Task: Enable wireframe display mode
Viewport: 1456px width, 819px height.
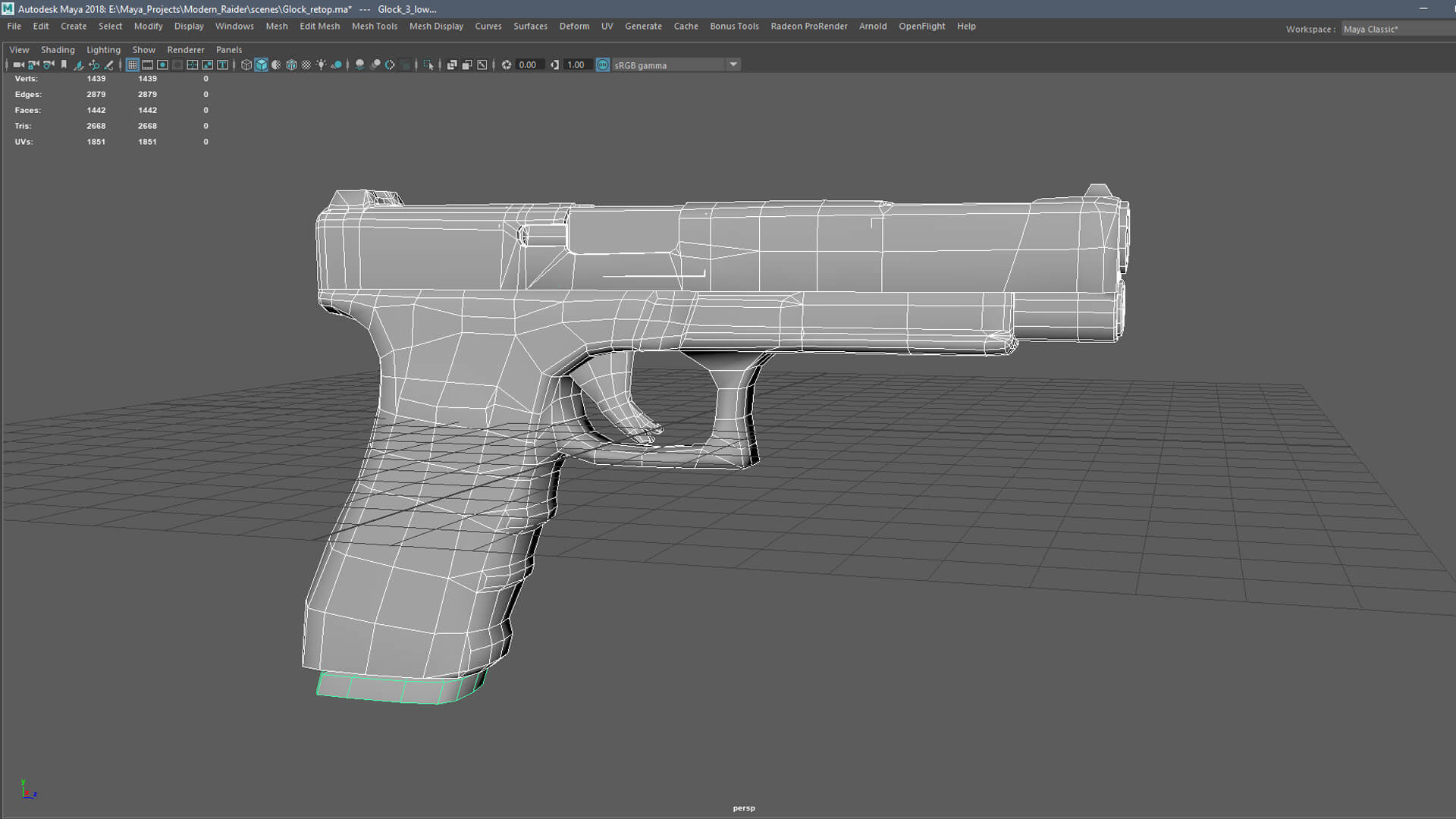Action: [246, 65]
